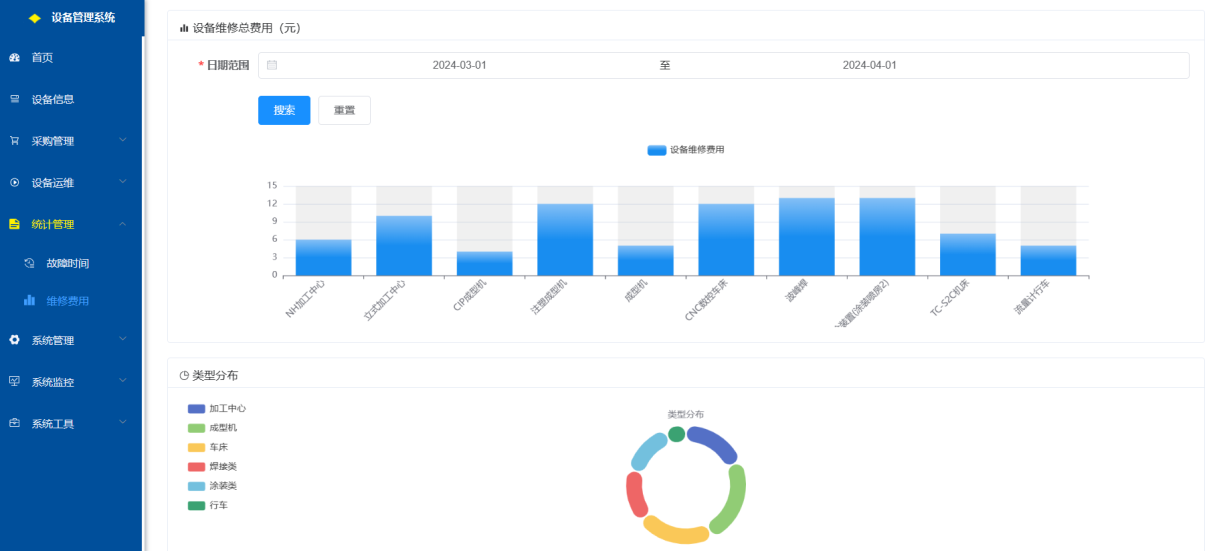Click the 搜索 button
Image resolution: width=1215 pixels, height=551 pixels.
click(x=284, y=110)
